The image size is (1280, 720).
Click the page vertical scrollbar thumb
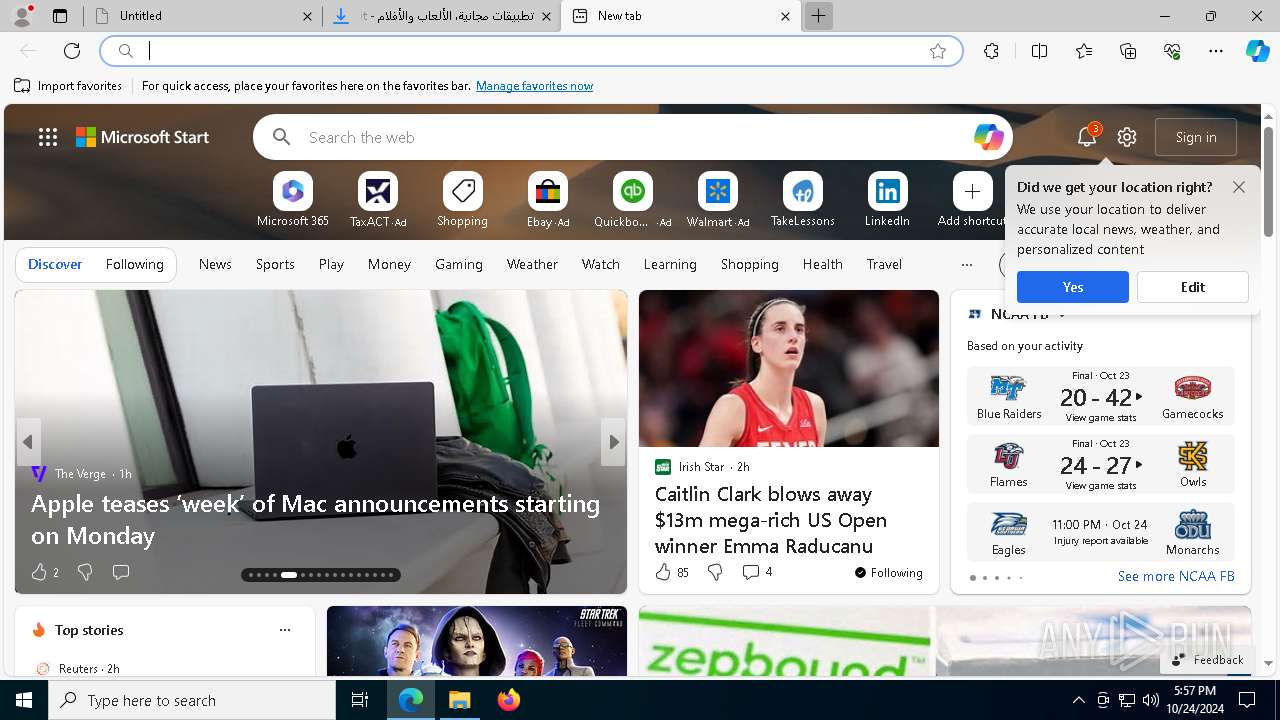coord(1268,182)
